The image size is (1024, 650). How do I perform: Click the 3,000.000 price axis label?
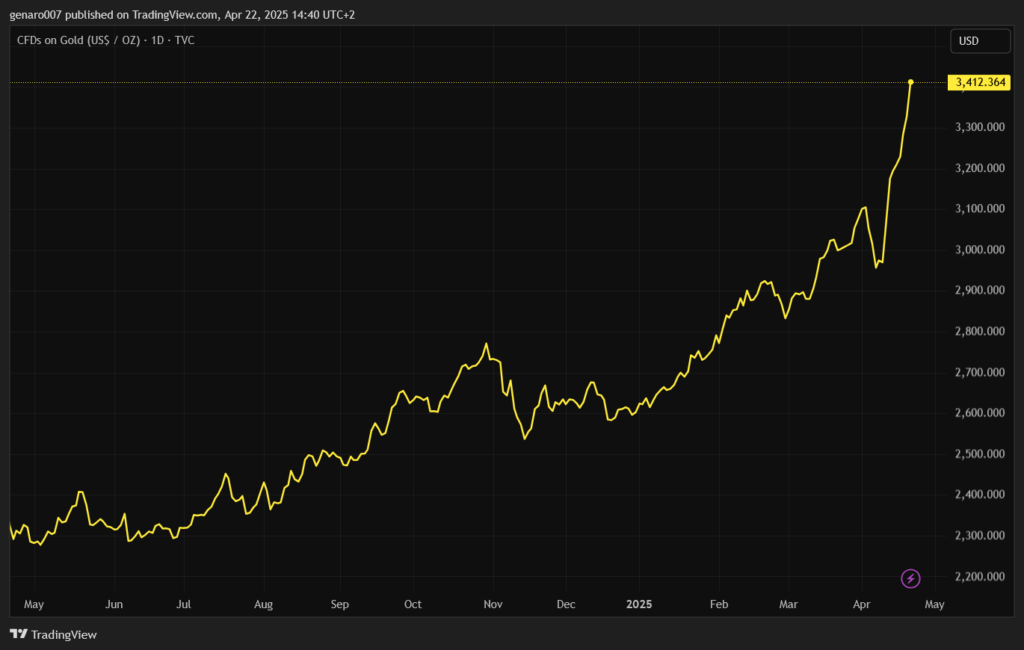pos(980,250)
